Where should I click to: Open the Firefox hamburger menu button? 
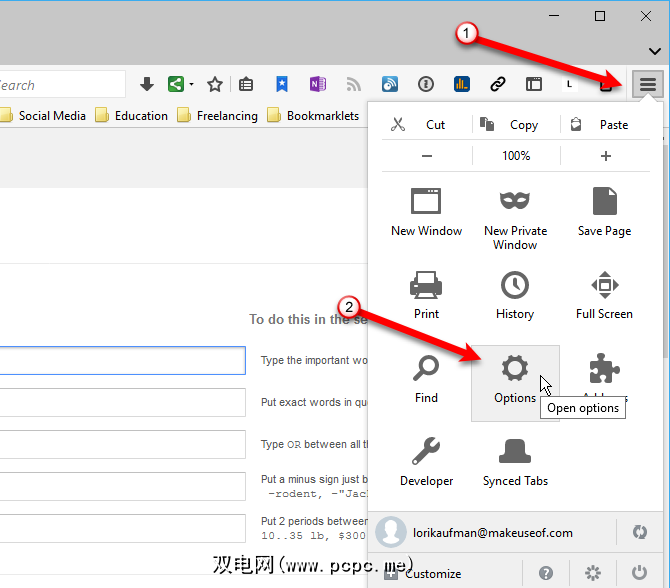(647, 84)
